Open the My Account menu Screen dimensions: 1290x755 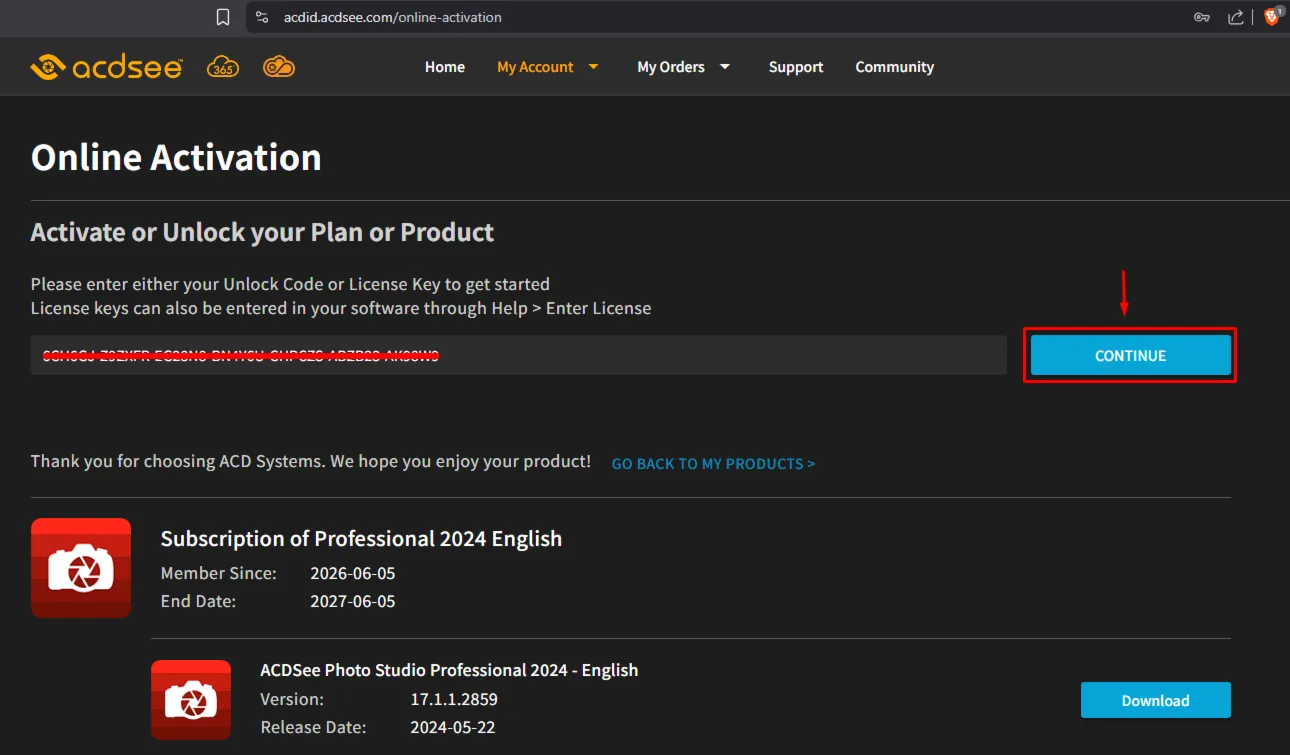point(535,67)
